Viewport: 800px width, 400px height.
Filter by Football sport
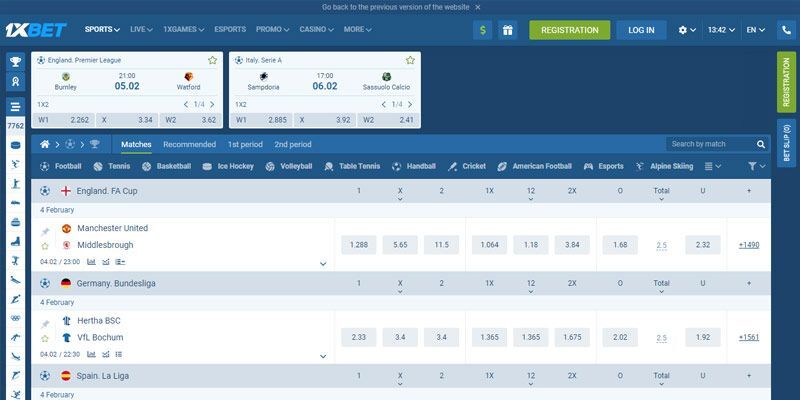pyautogui.click(x=61, y=166)
